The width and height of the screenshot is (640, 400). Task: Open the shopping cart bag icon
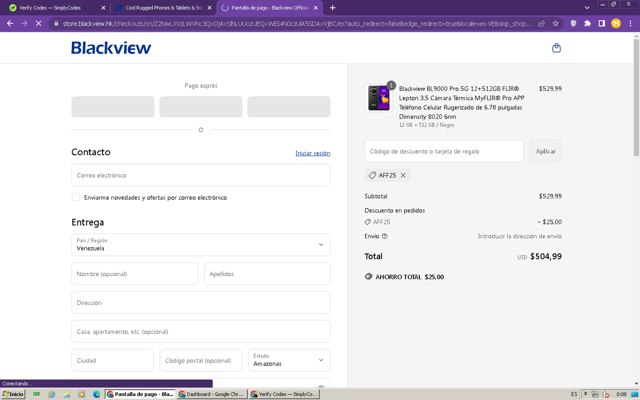tap(556, 48)
